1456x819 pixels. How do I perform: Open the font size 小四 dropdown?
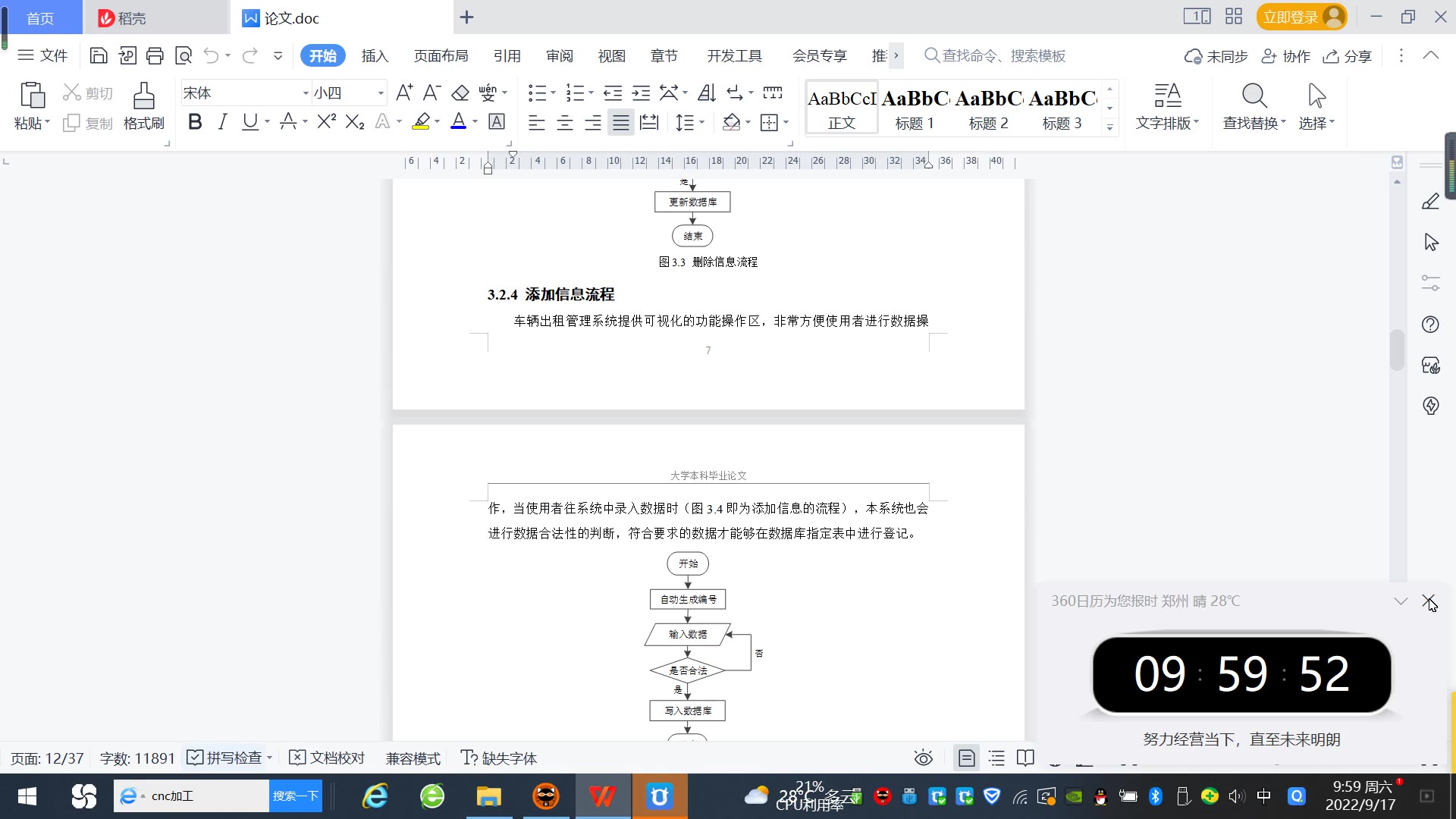pyautogui.click(x=381, y=93)
